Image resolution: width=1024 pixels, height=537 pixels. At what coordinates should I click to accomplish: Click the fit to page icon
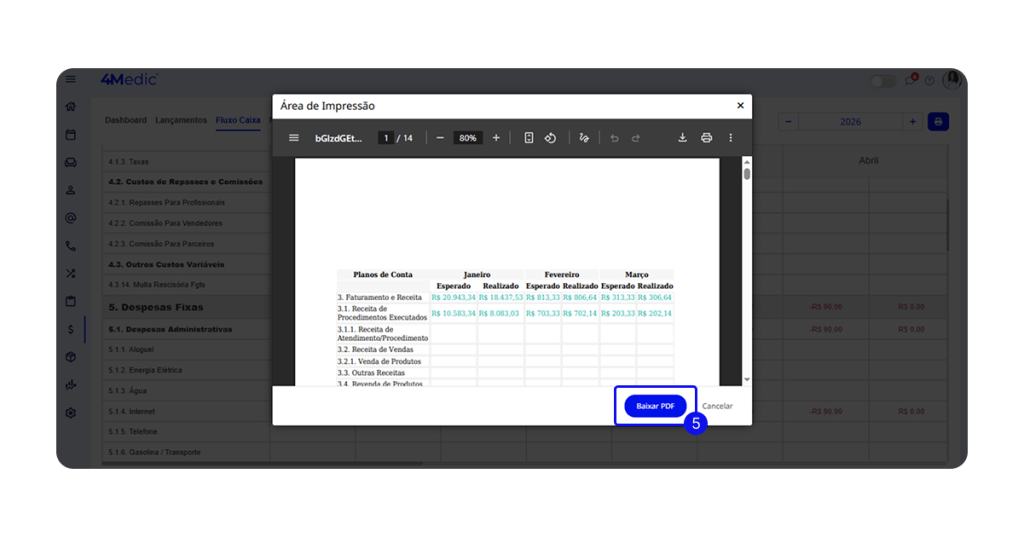[529, 138]
